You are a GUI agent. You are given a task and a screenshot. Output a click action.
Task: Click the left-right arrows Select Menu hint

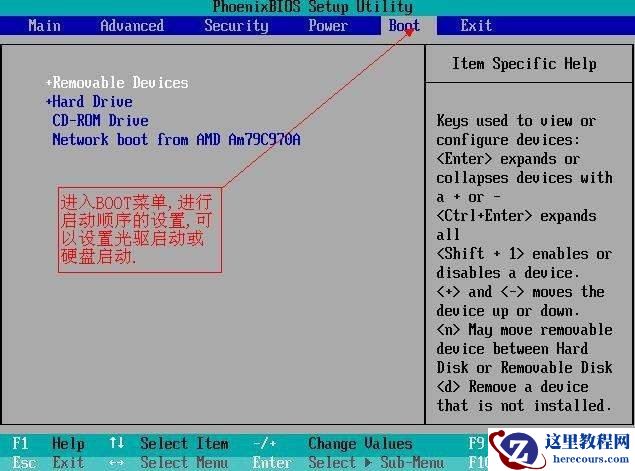click(169, 462)
